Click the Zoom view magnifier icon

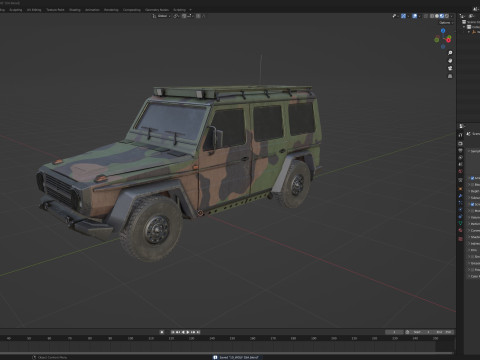point(450,53)
